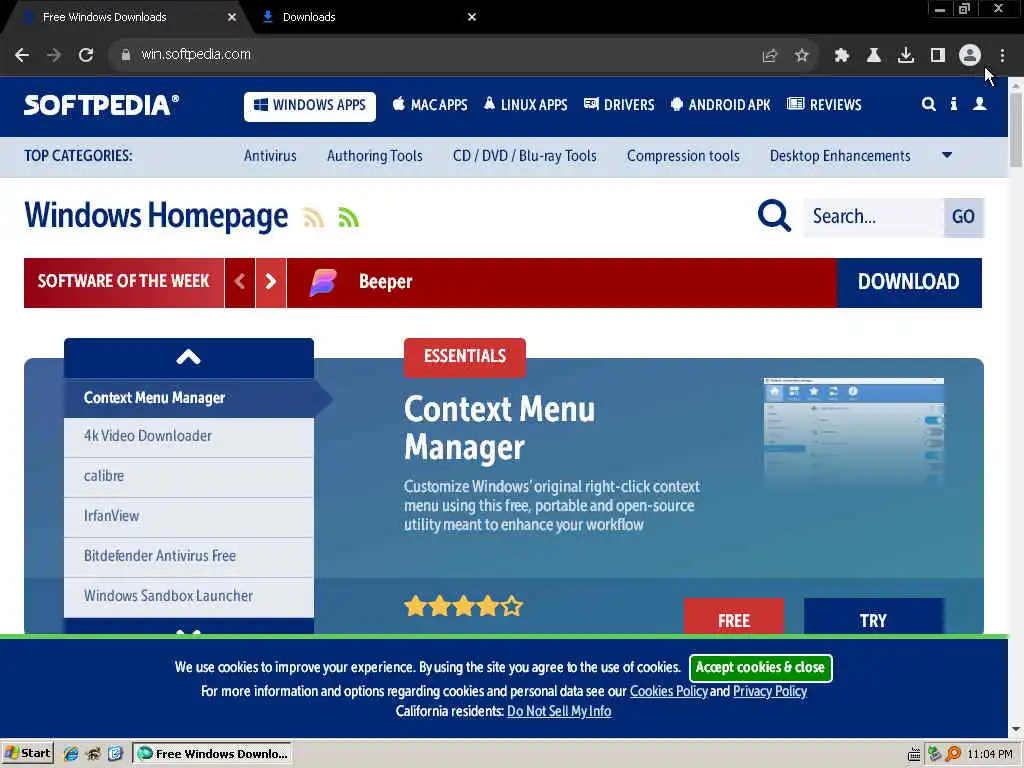Click the address bar URL win.softpedia.com
The image size is (1024, 768).
pyautogui.click(x=196, y=54)
